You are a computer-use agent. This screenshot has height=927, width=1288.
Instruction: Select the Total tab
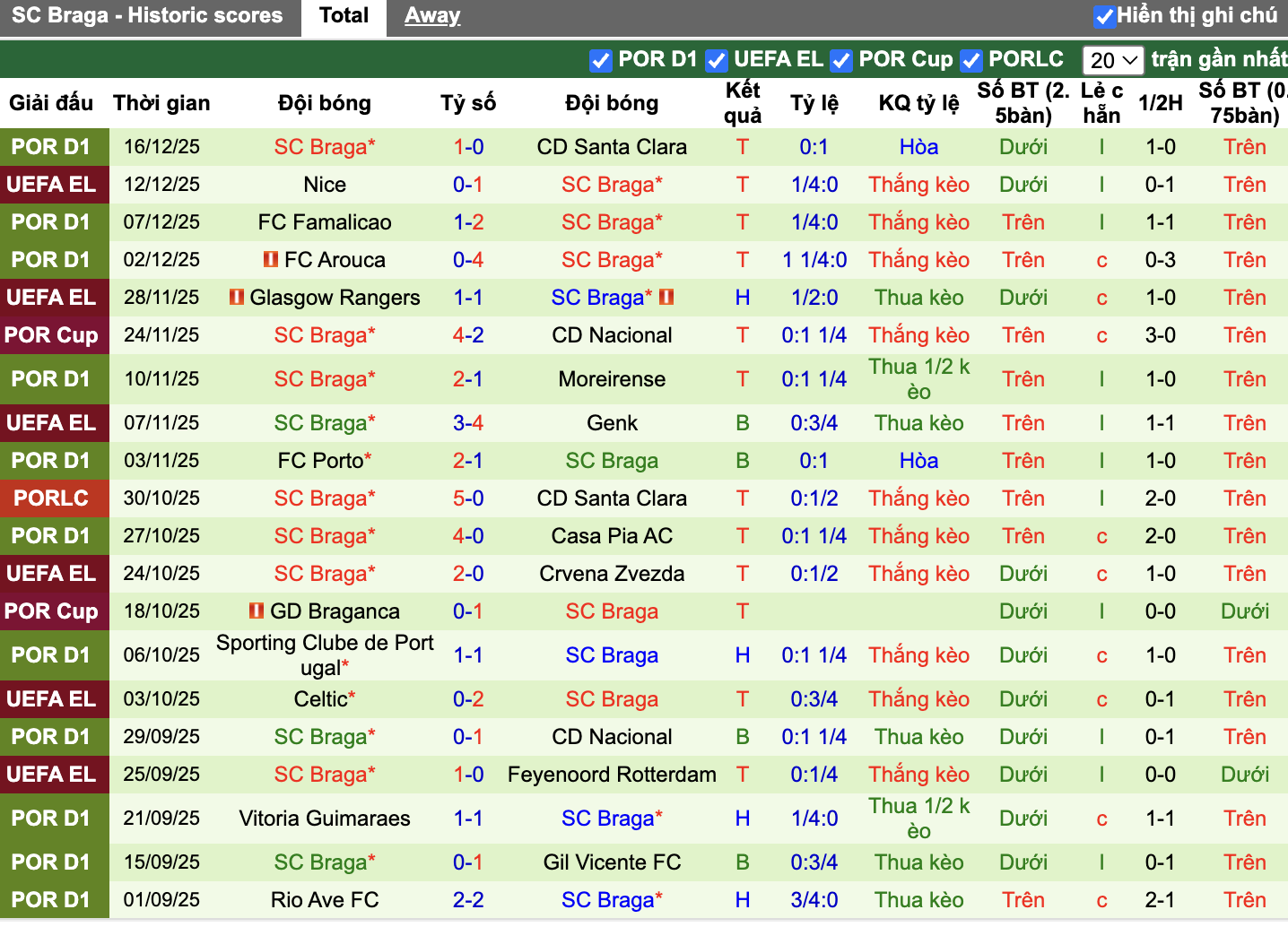pyautogui.click(x=344, y=16)
